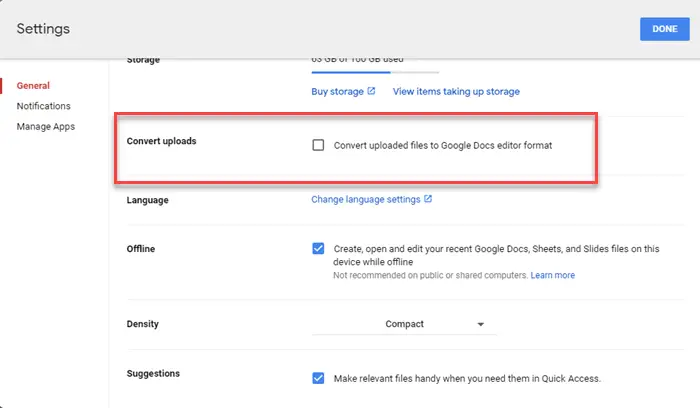Click external-link icon beside language settings
Viewport: 700px width, 408px height.
428,199
